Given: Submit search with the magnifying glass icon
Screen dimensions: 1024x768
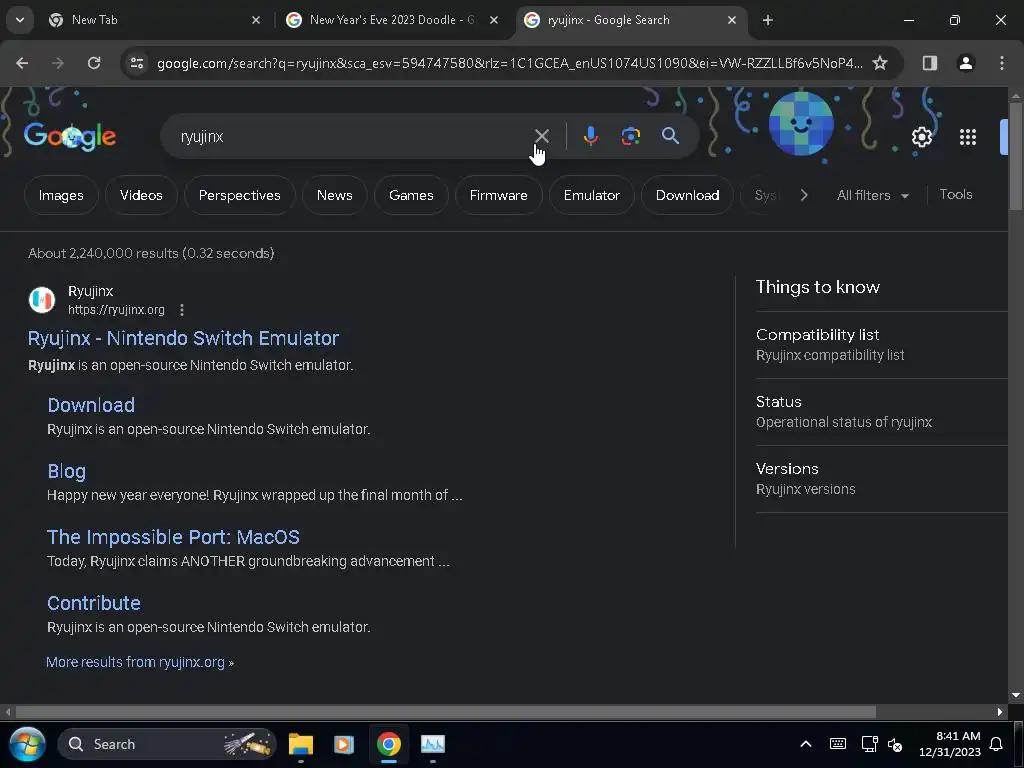Looking at the screenshot, I should point(670,136).
